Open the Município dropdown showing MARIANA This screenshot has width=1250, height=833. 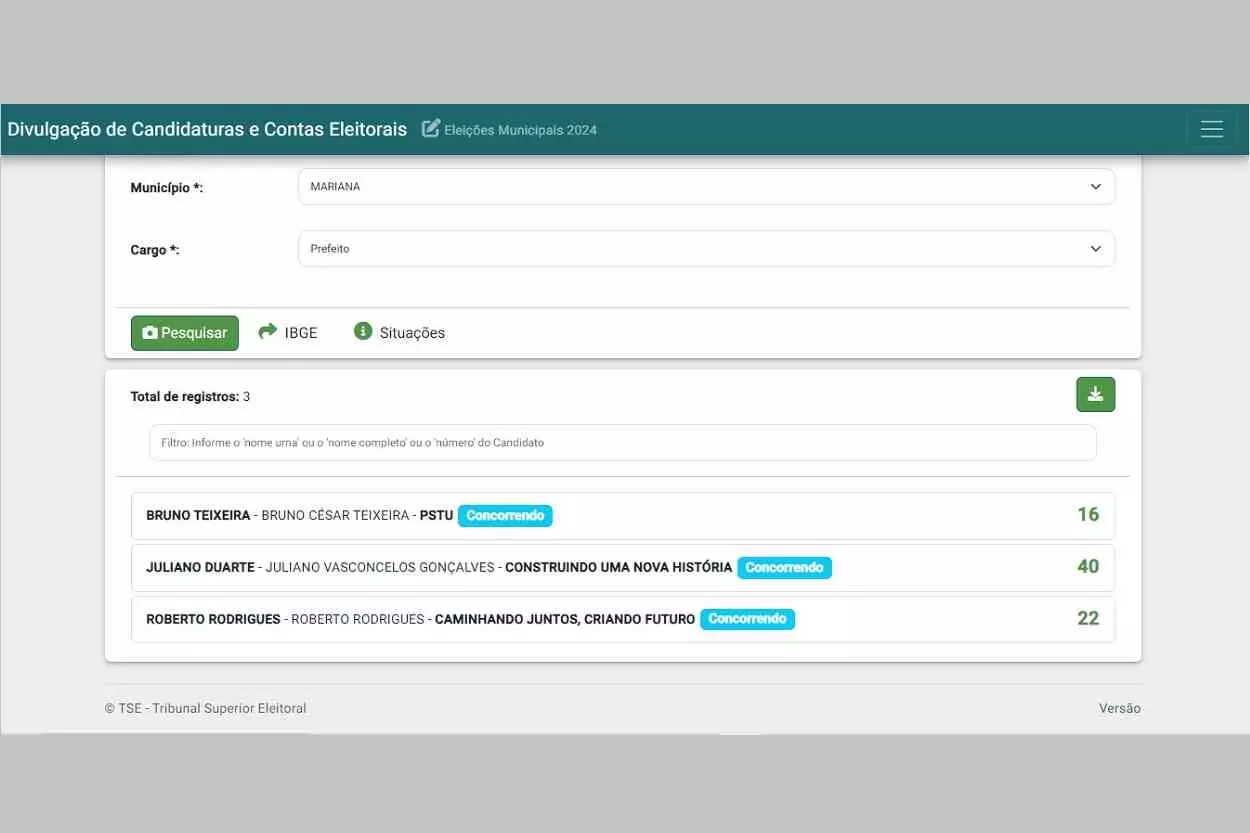[706, 187]
